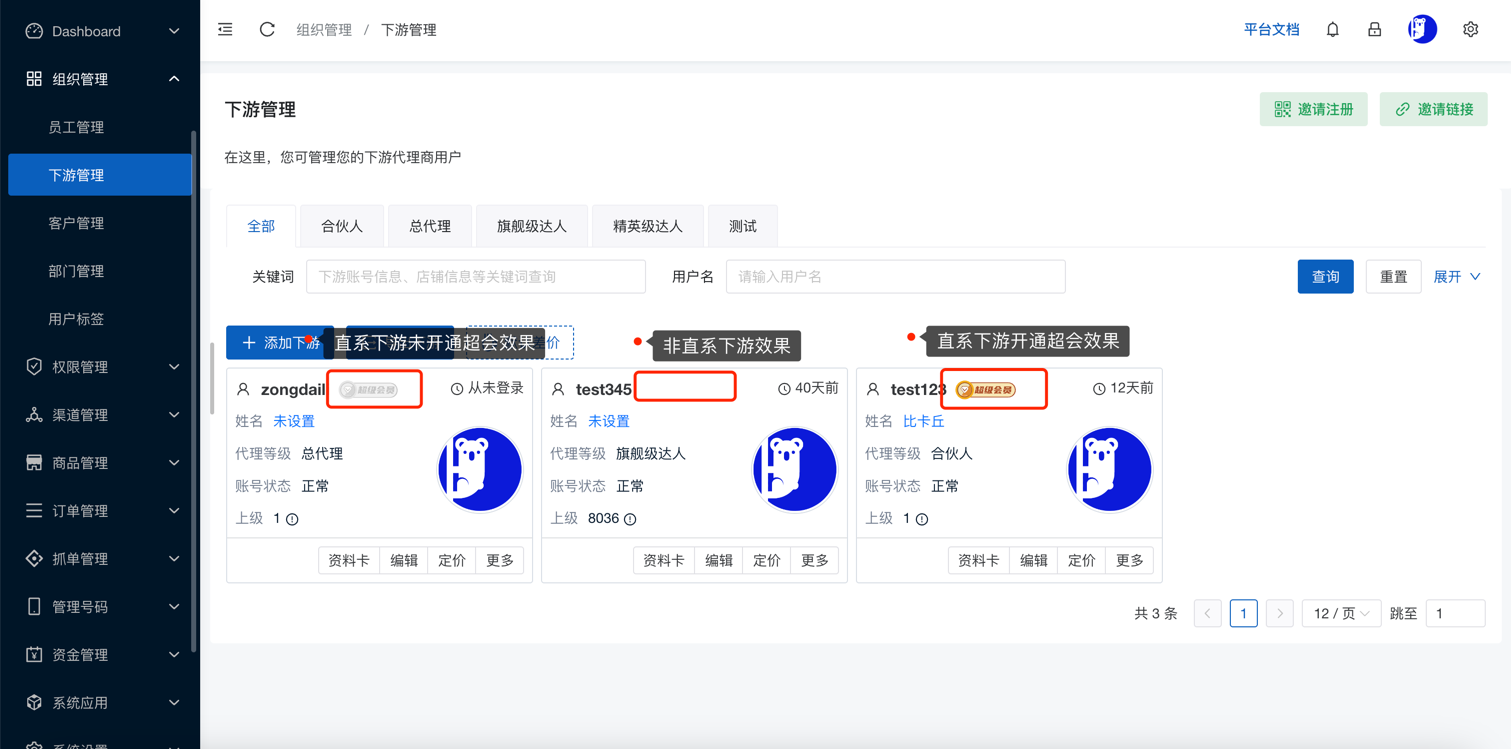The height and width of the screenshot is (749, 1511).
Task: Click the 关键词 search input field
Action: click(x=476, y=277)
